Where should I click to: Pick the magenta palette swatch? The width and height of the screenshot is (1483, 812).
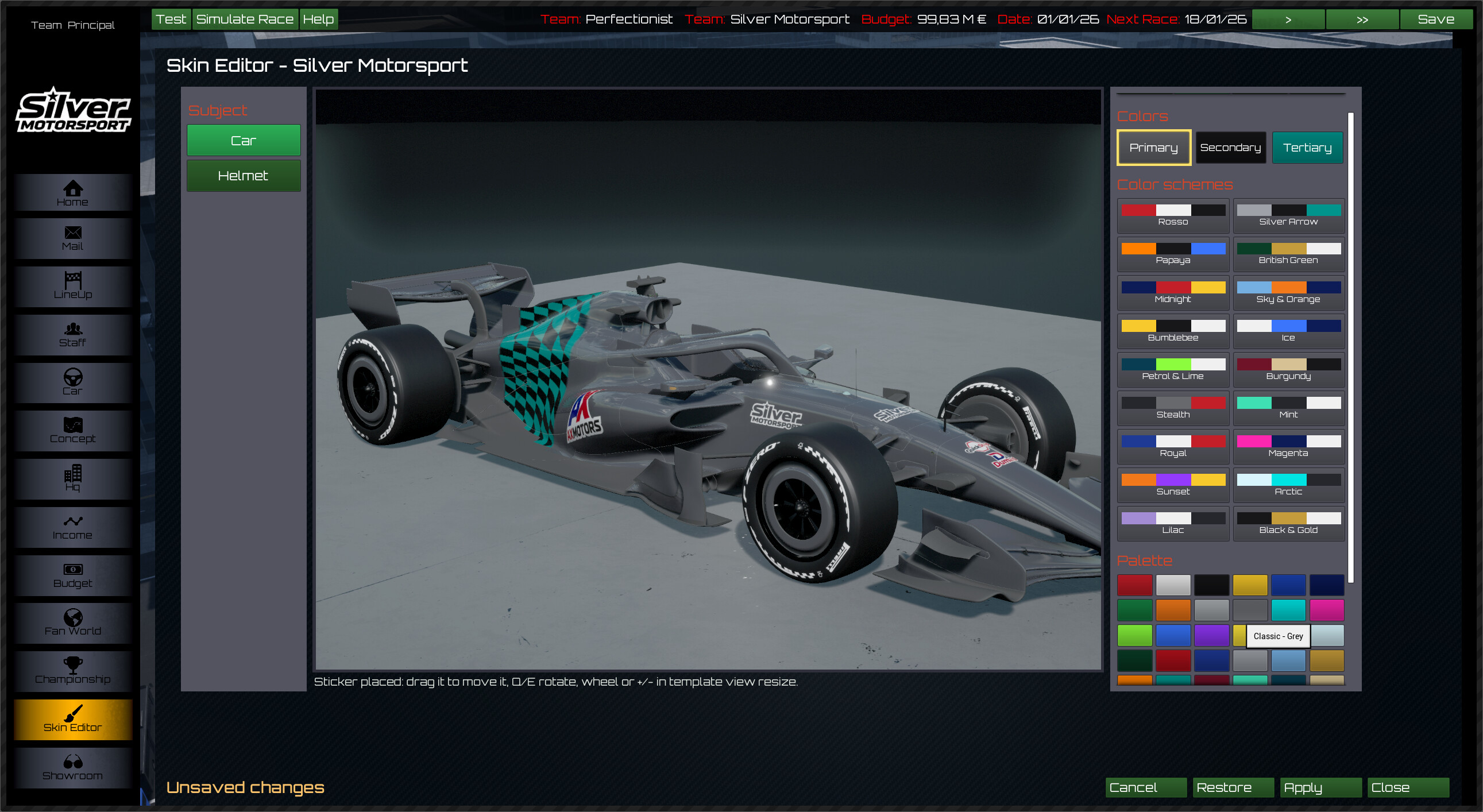pos(1327,610)
